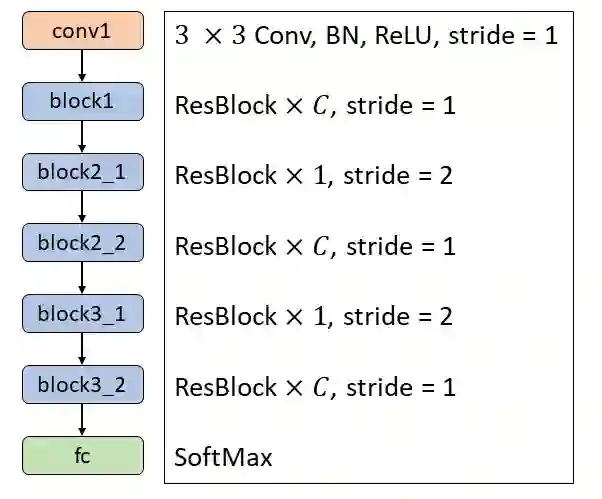
Task: Click the arrow from block2_2 to block3_1
Action: (83, 278)
